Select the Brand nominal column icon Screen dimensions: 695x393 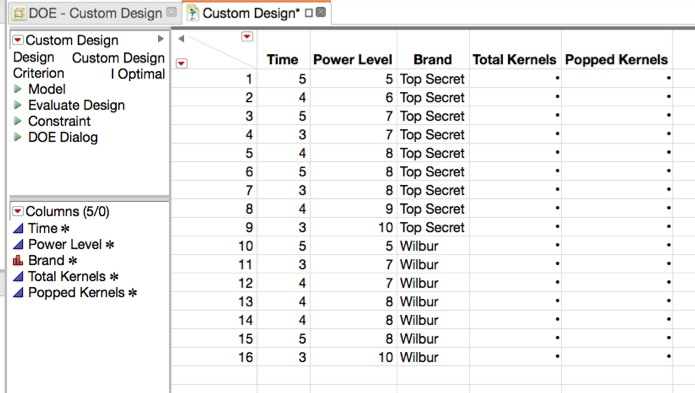tap(18, 261)
